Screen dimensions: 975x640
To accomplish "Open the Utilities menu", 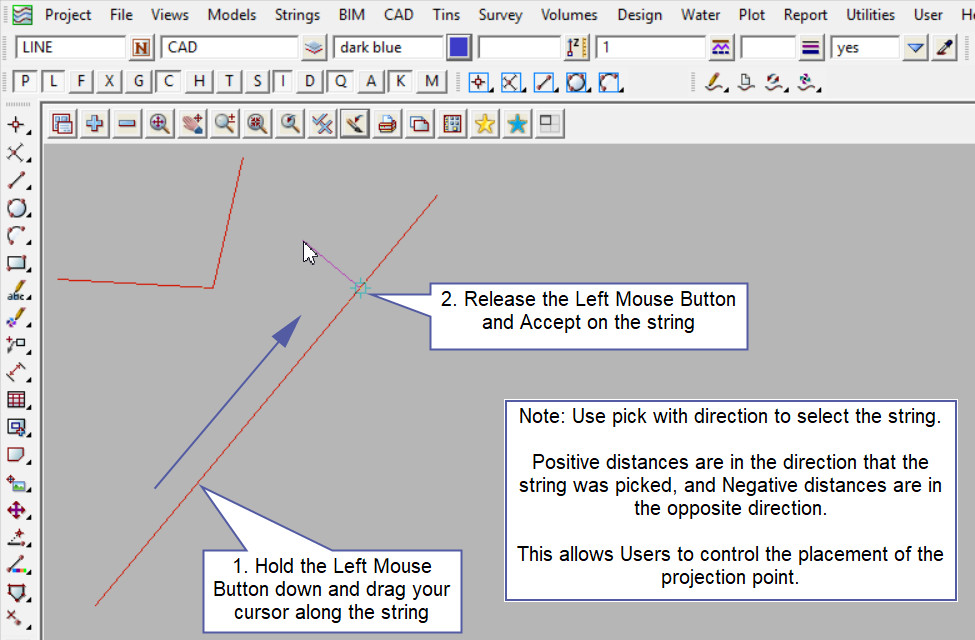I will [870, 14].
